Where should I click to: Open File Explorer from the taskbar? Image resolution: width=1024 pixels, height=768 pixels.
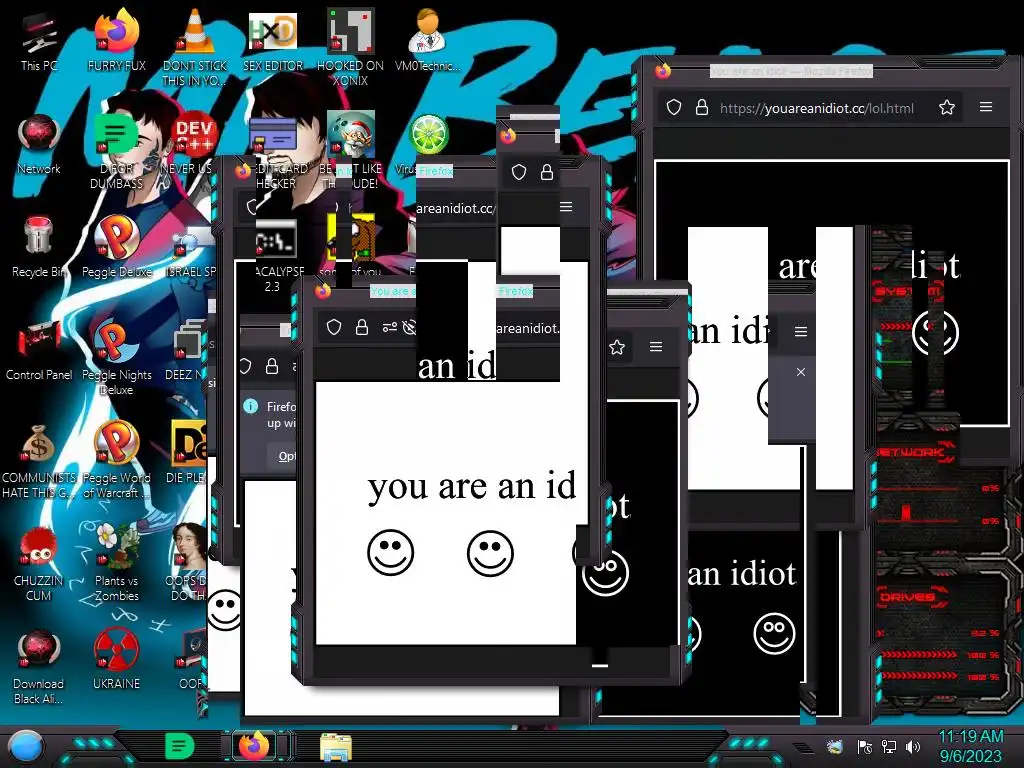(336, 747)
